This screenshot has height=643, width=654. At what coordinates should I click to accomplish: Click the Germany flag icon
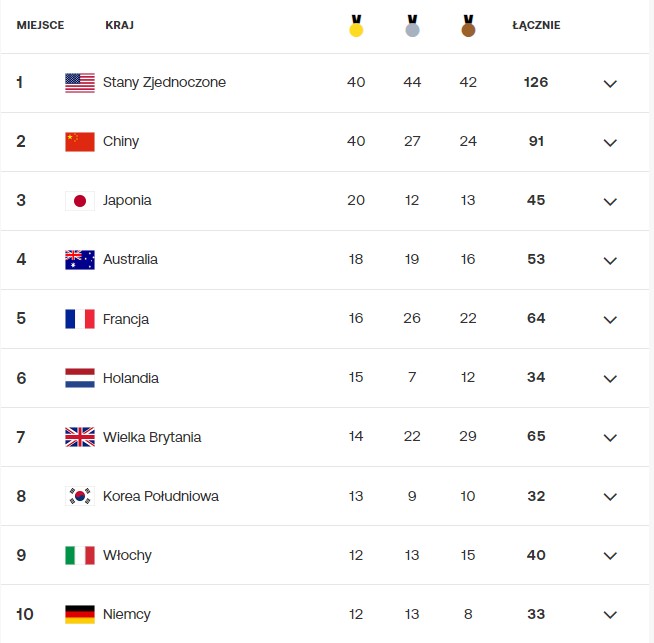(80, 614)
